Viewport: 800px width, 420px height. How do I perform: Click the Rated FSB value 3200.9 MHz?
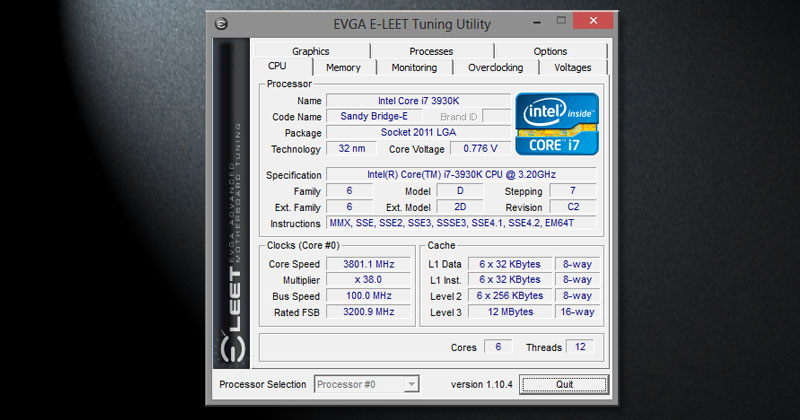coord(368,312)
